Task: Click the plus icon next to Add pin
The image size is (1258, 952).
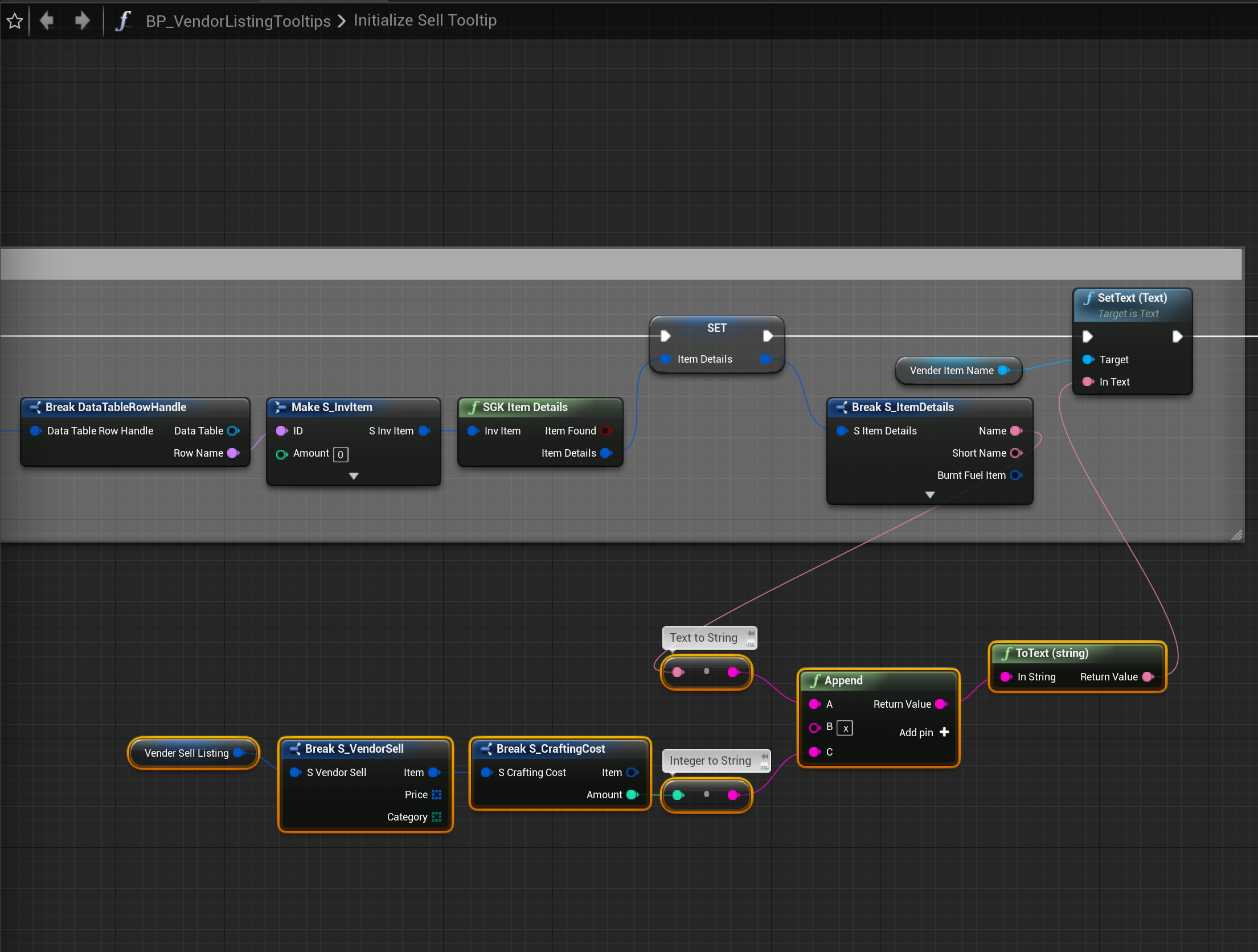Action: [x=944, y=732]
